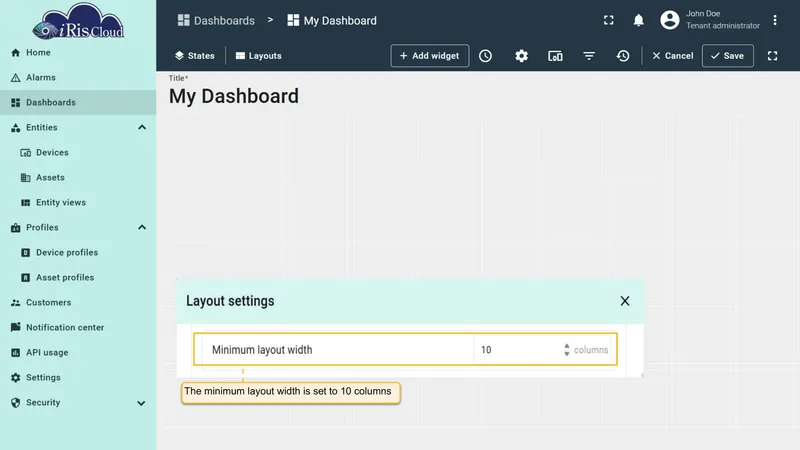Click the Entities icon in sidebar
The width and height of the screenshot is (800, 450).
coord(15,128)
